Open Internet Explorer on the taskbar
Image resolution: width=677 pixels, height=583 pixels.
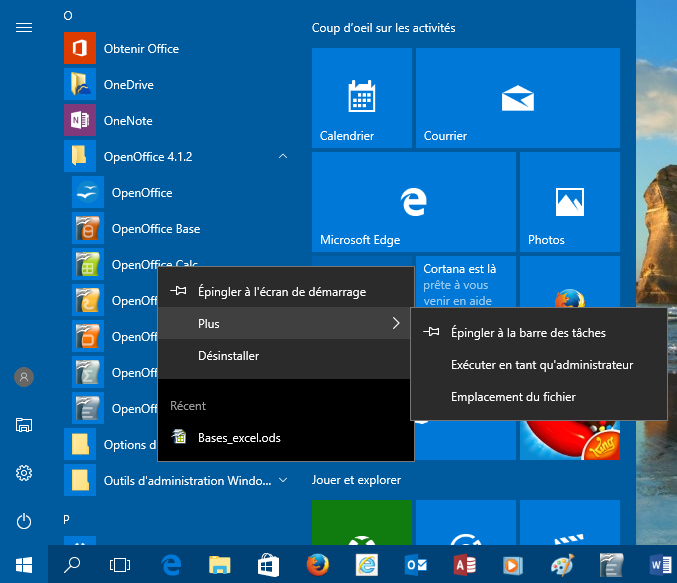pyautogui.click(x=367, y=565)
